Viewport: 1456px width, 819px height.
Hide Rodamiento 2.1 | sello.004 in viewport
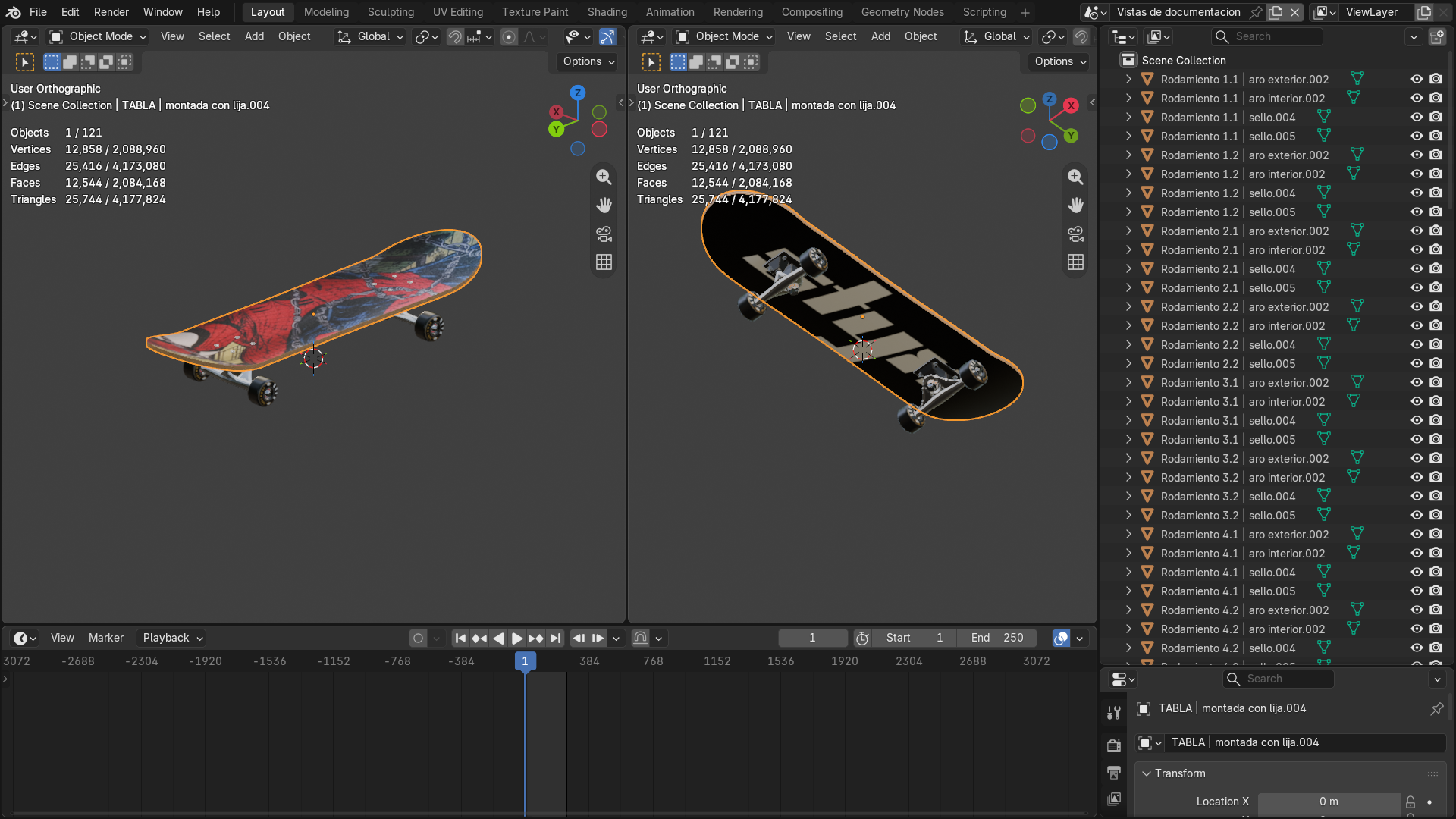[1417, 268]
